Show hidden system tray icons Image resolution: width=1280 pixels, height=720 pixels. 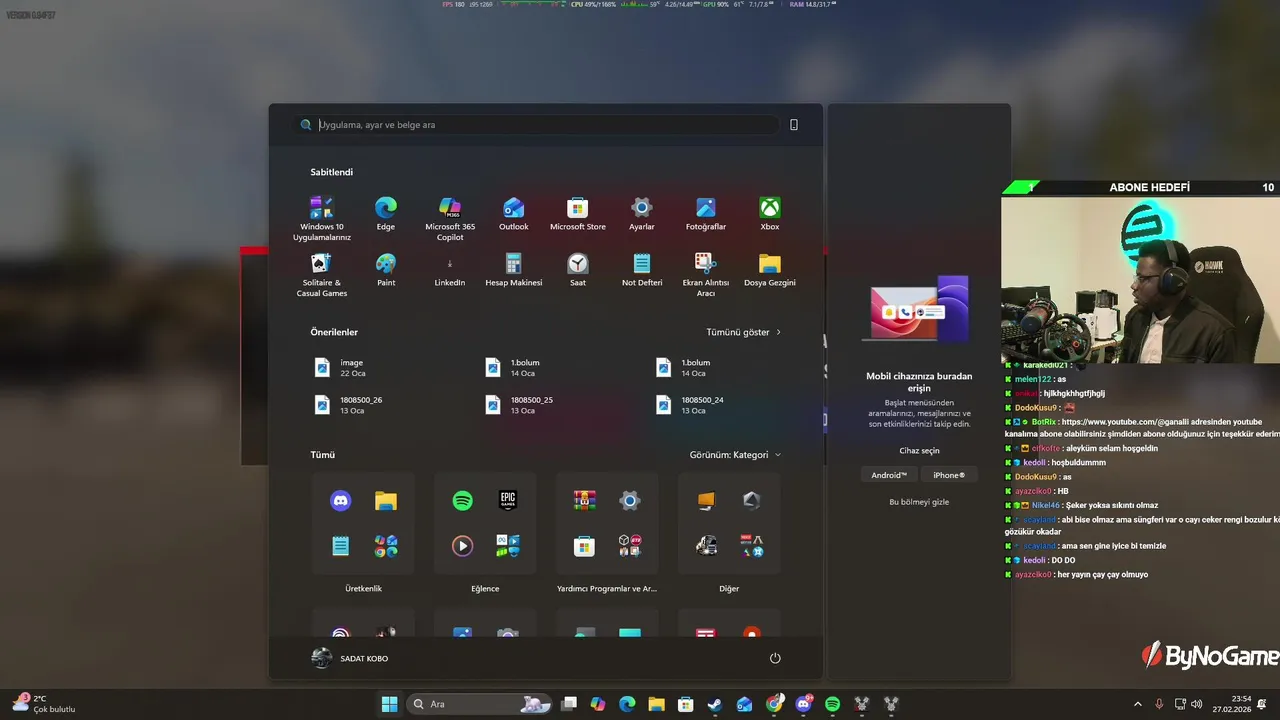coord(1137,704)
